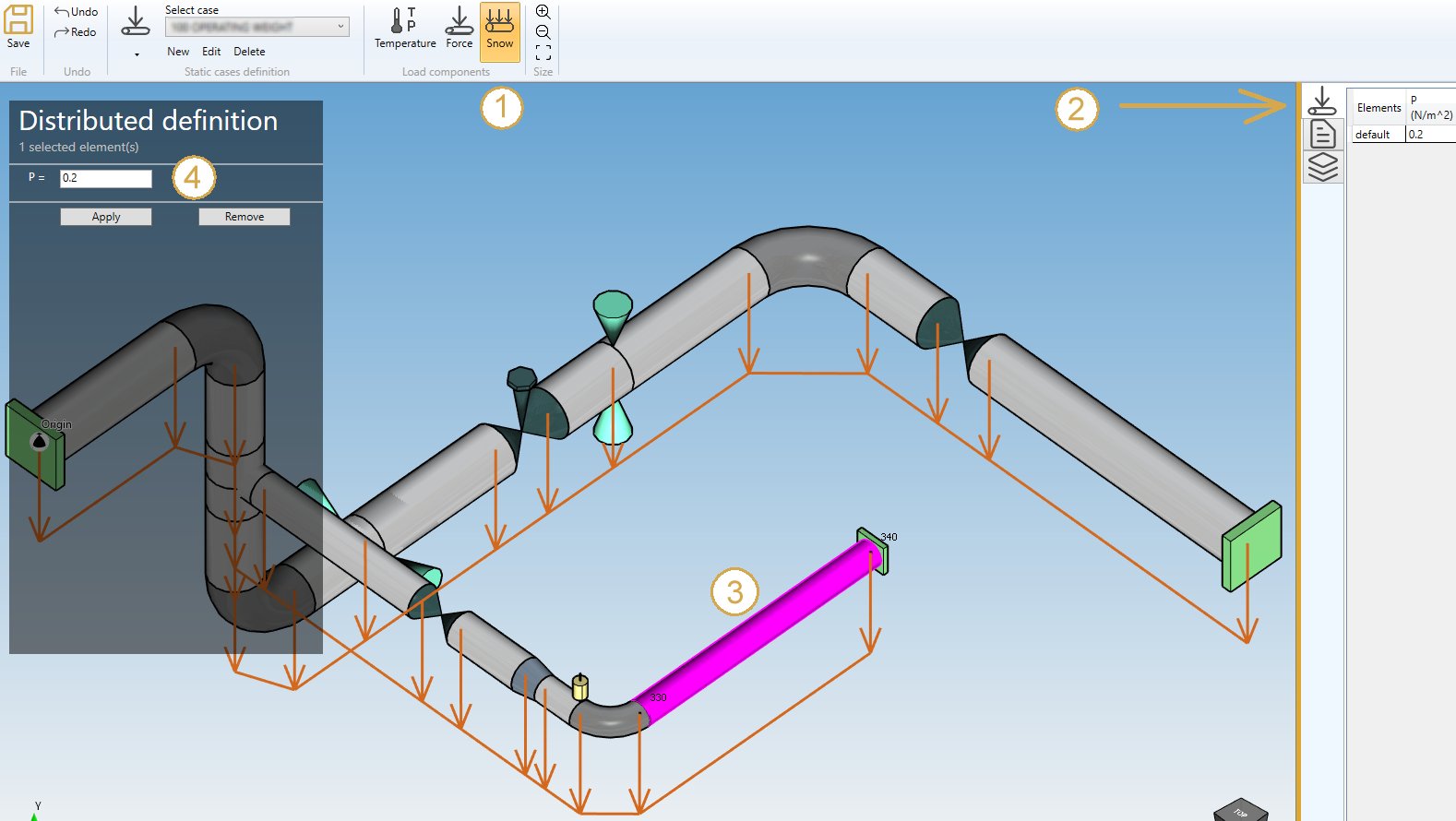Viewport: 1456px width, 821px height.
Task: Click the yellow support near node 330
Action: coord(579,686)
